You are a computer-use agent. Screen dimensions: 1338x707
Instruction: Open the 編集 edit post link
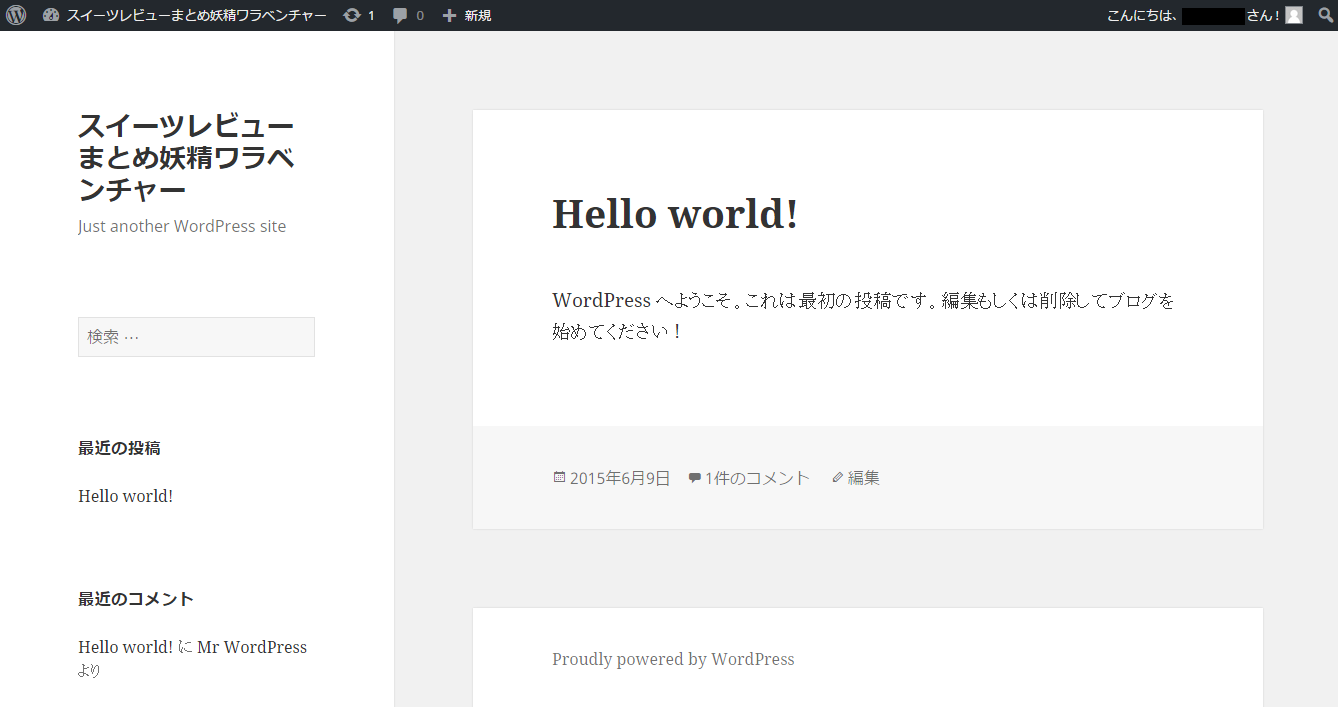pos(864,478)
